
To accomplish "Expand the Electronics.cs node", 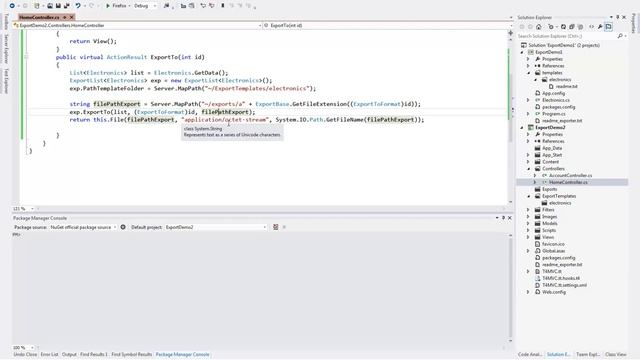I will 529,100.
